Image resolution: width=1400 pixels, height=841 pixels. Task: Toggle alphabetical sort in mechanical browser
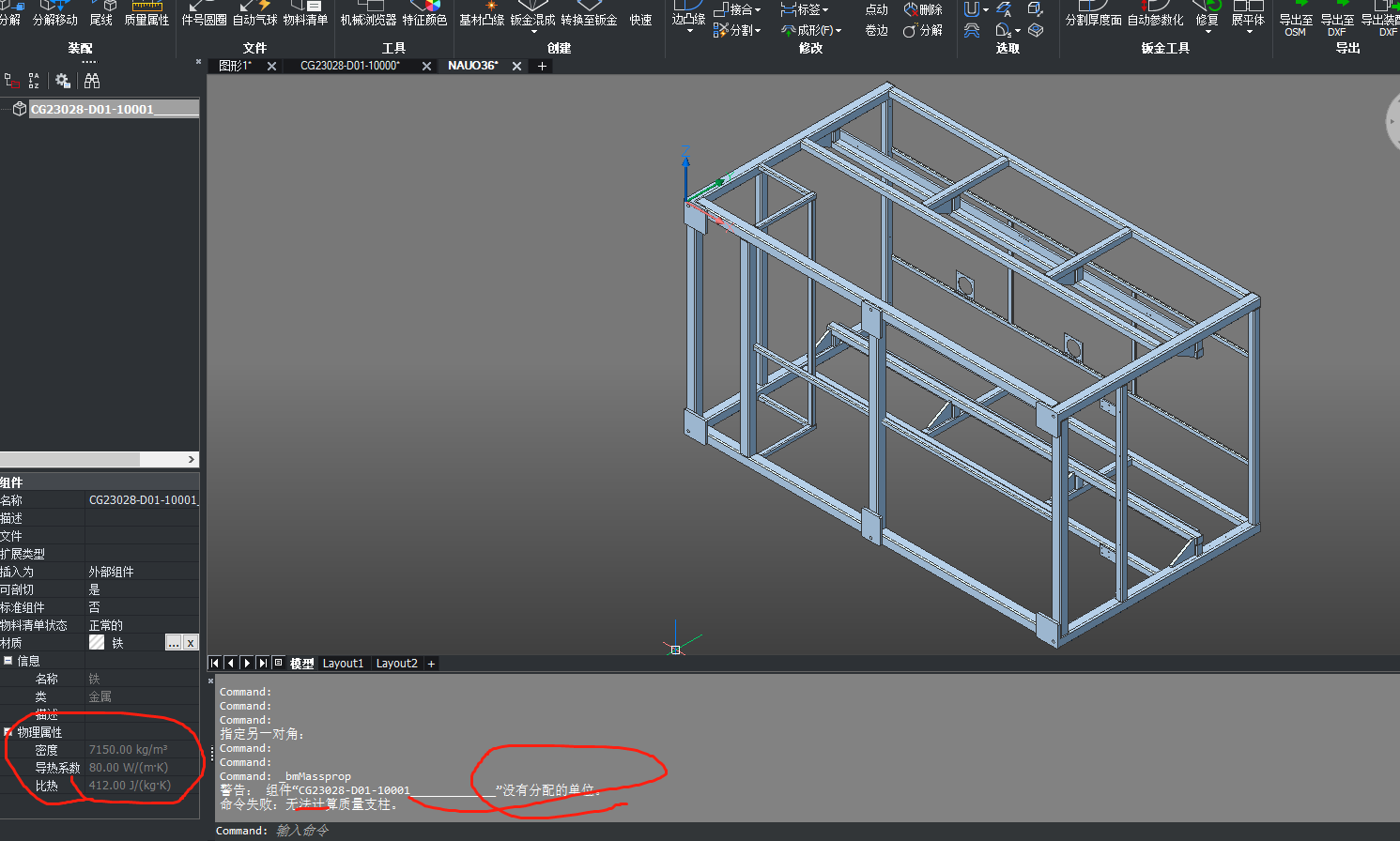(x=34, y=82)
